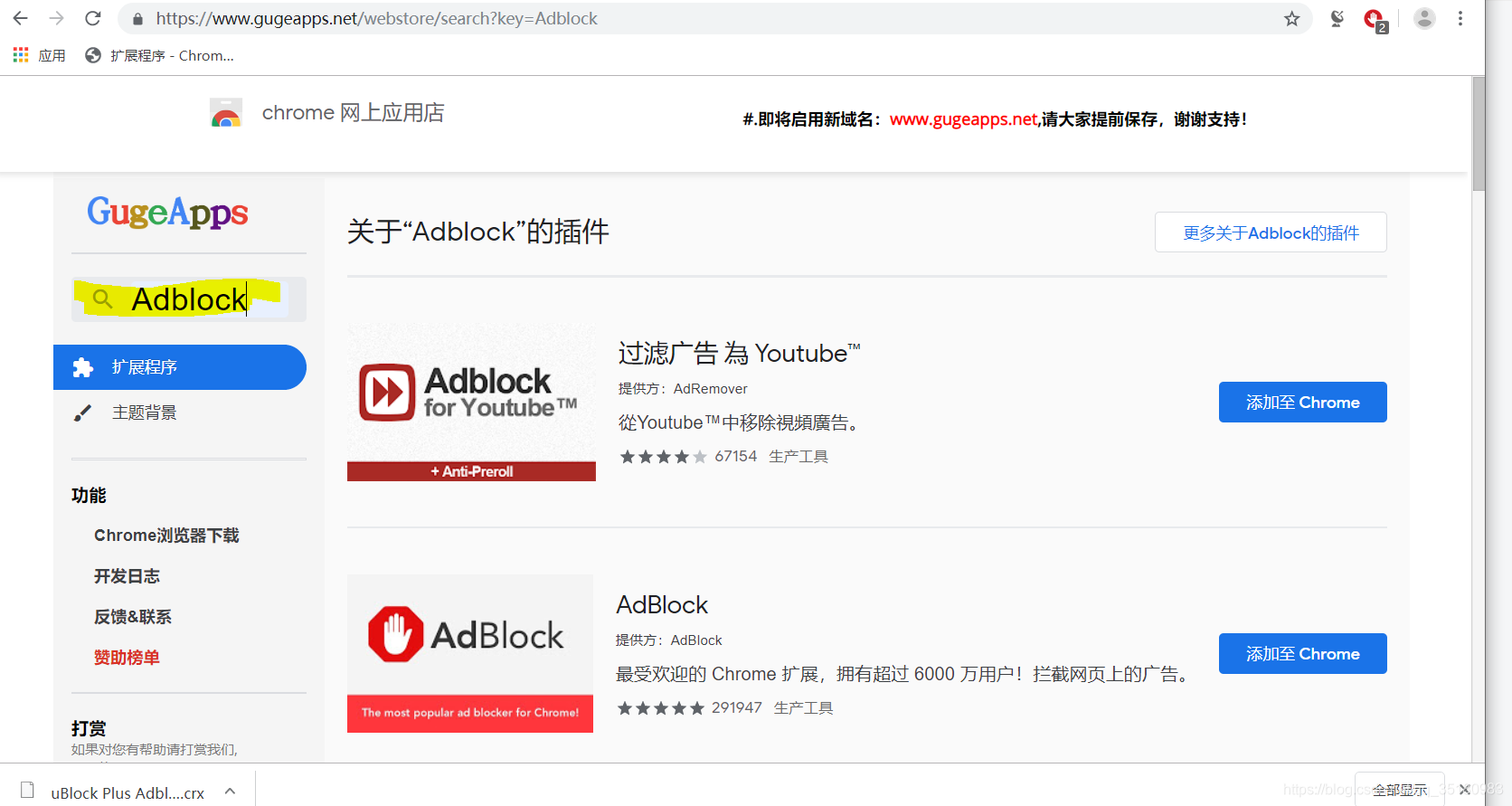
Task: Add Adblock for Youtube to Chrome
Action: pos(1302,402)
